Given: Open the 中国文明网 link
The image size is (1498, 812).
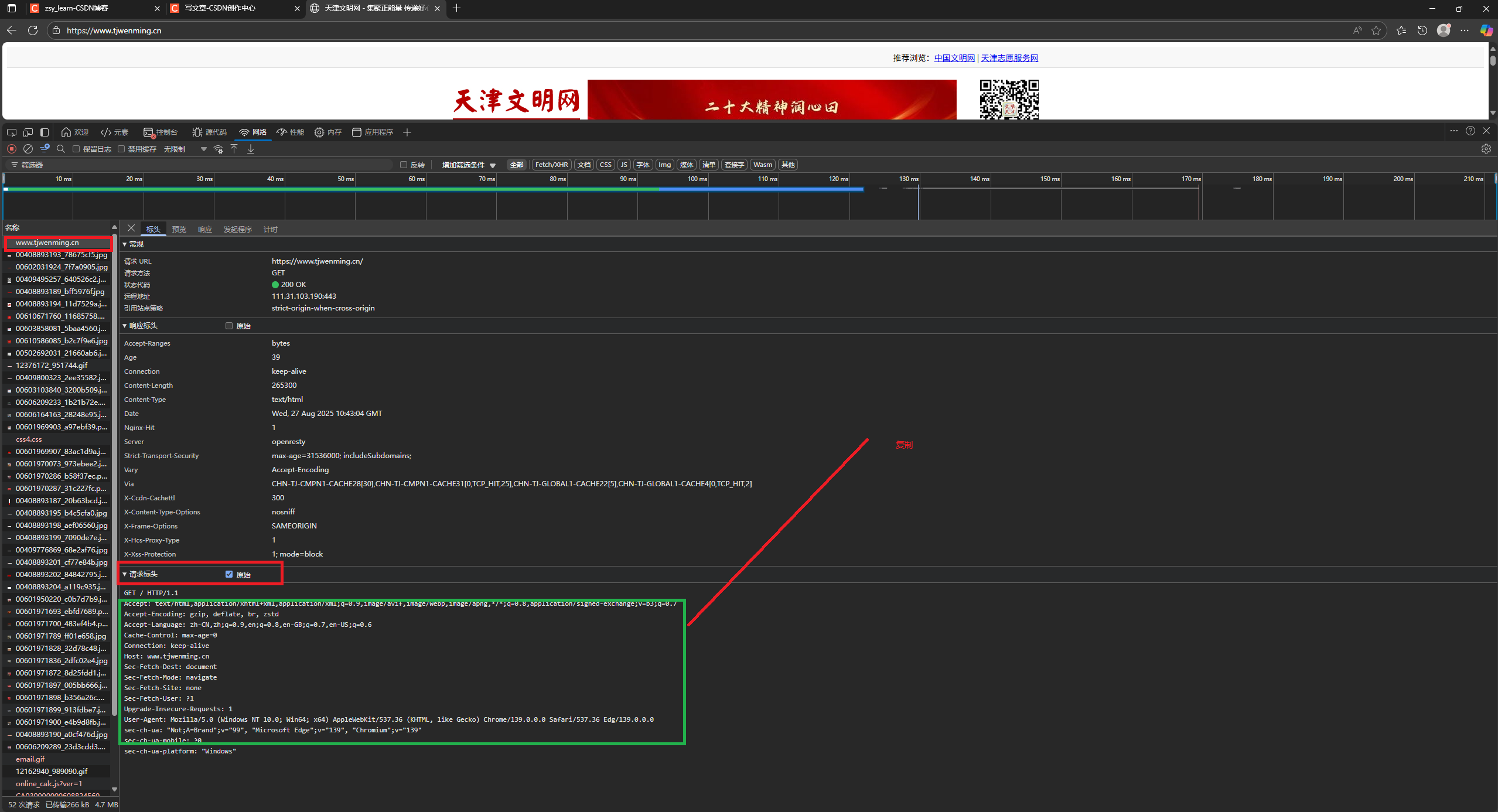Looking at the screenshot, I should pyautogui.click(x=954, y=58).
